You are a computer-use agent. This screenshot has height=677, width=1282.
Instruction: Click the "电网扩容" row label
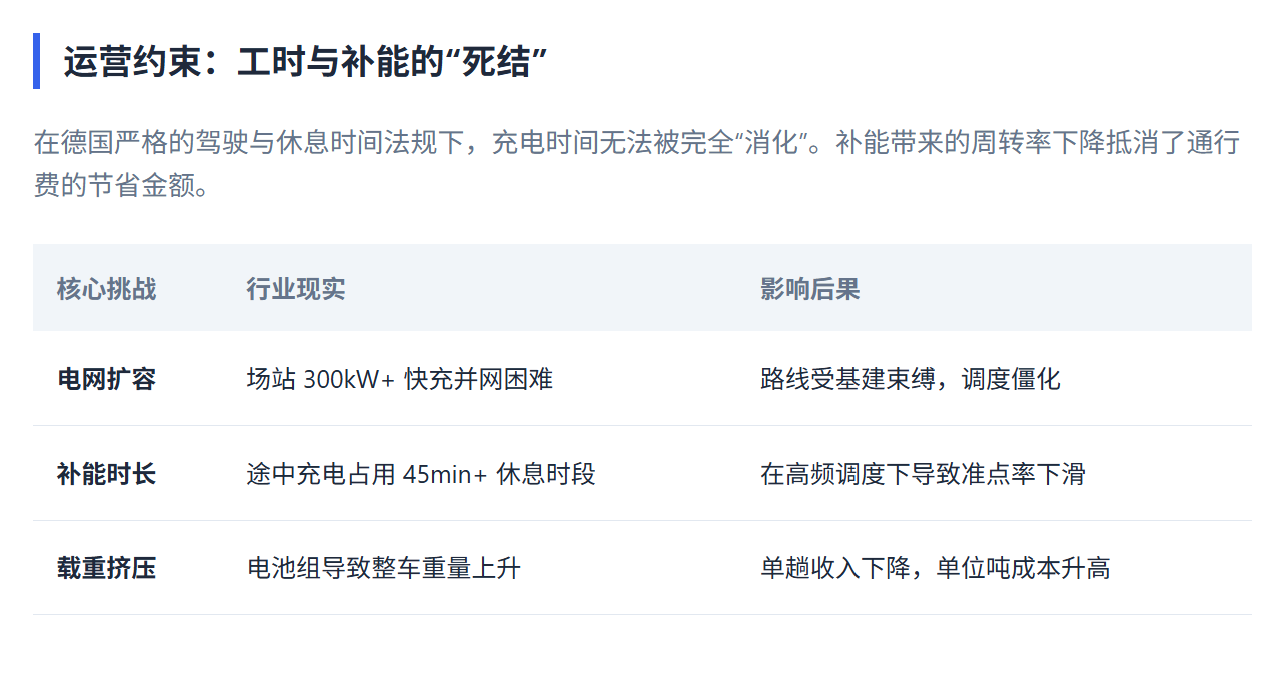(106, 379)
